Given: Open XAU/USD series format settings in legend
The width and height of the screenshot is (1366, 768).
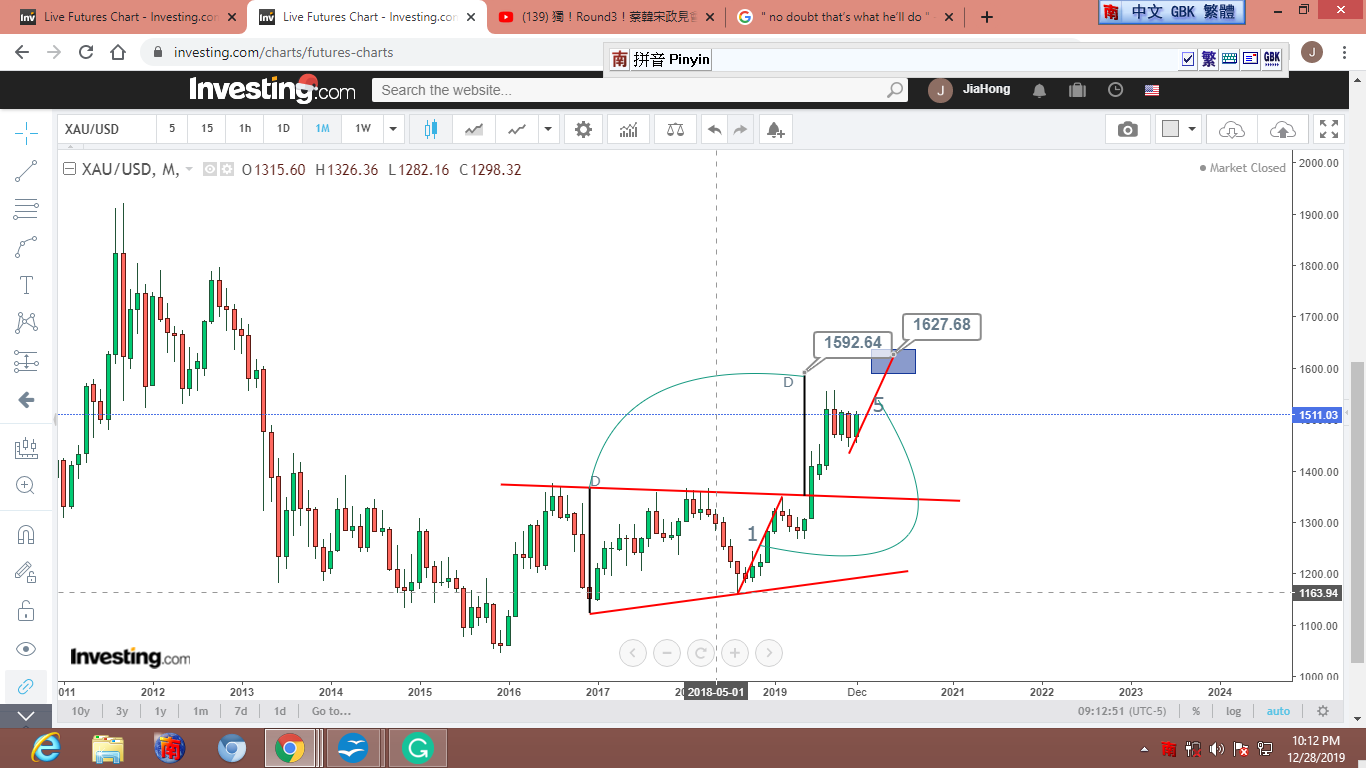Looking at the screenshot, I should (227, 169).
